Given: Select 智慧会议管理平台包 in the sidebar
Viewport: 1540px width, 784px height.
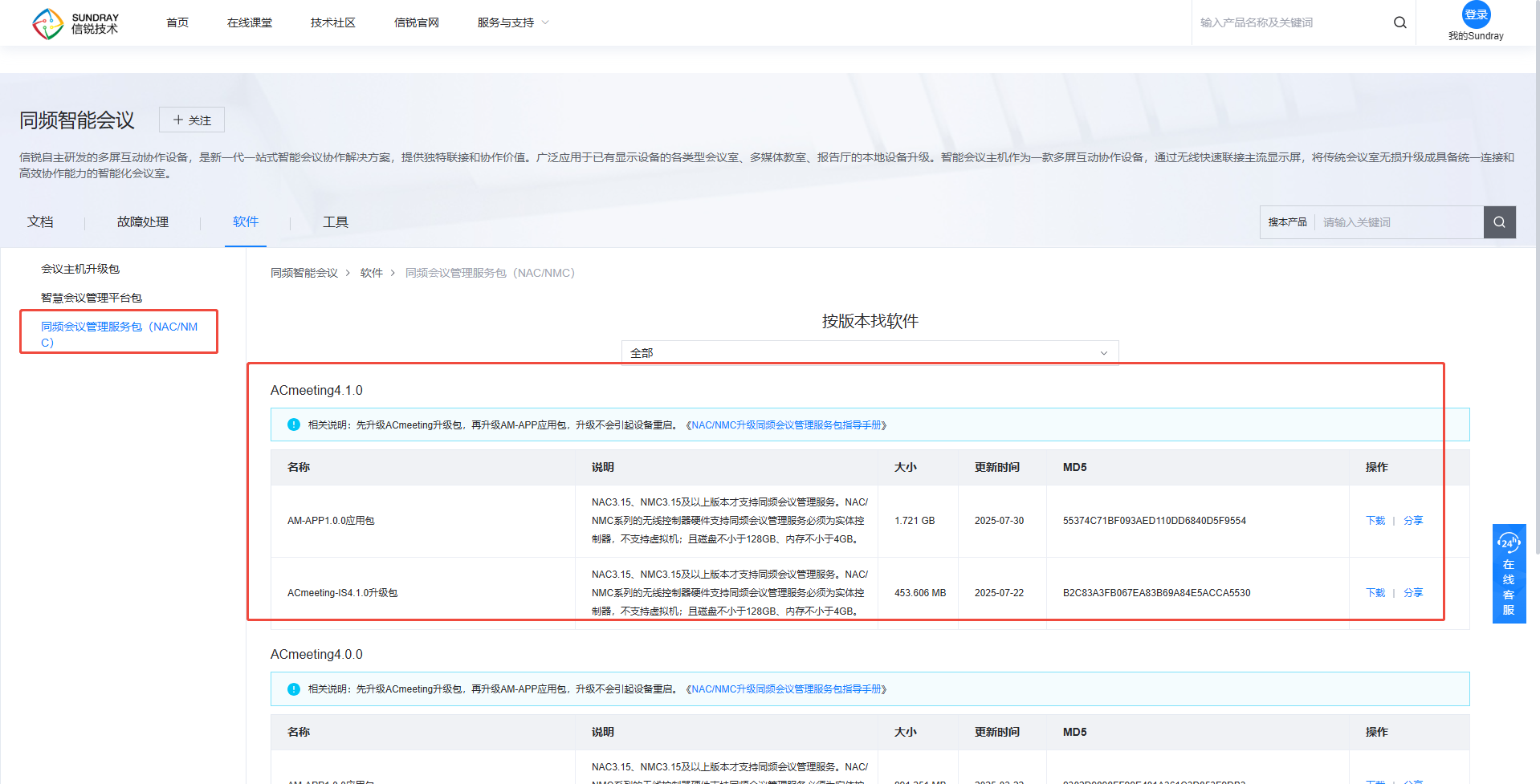Looking at the screenshot, I should pyautogui.click(x=92, y=298).
